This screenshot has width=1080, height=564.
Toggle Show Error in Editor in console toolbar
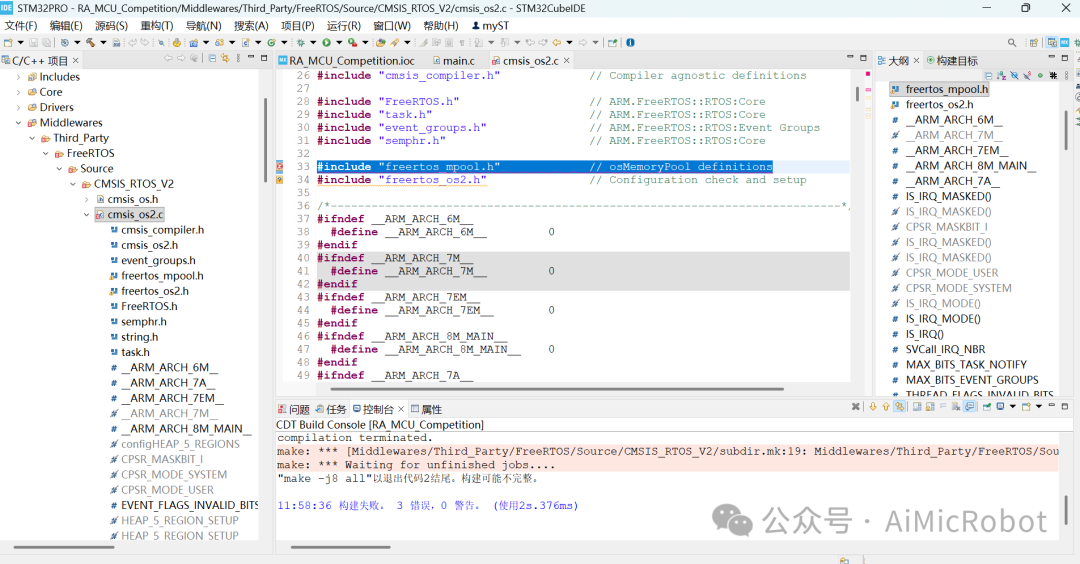899,406
